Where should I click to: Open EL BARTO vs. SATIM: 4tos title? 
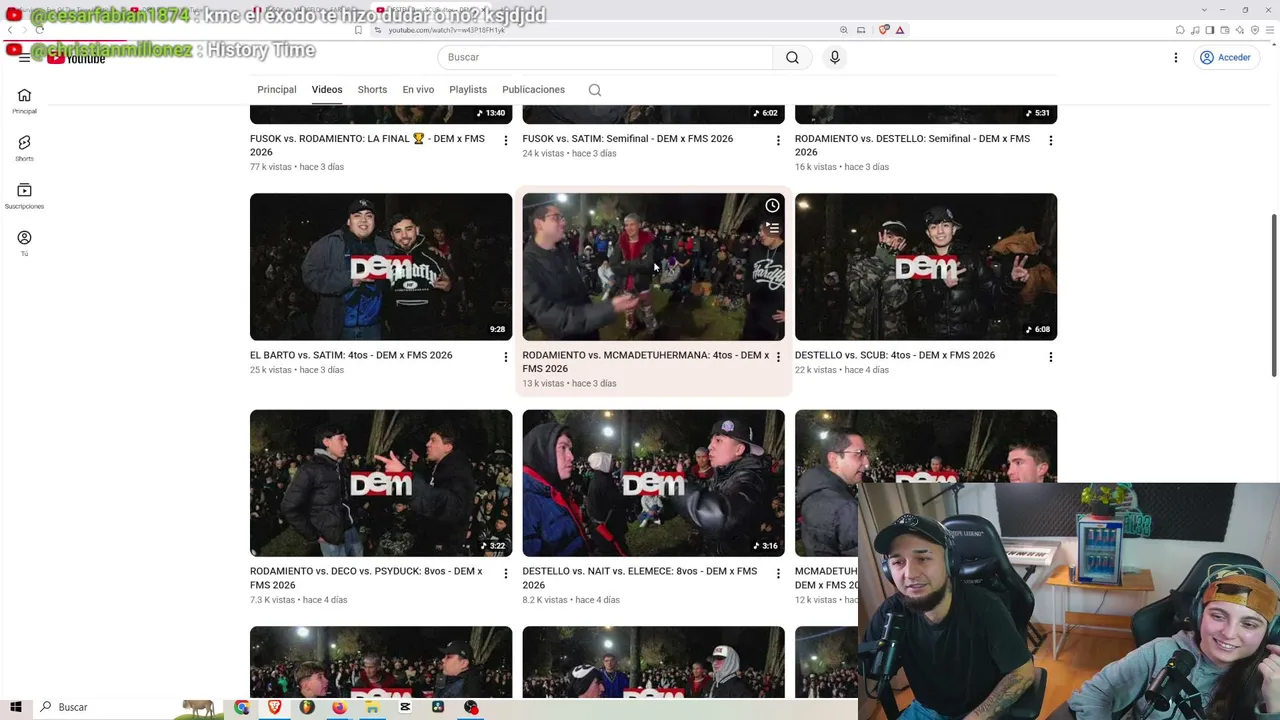[x=351, y=355]
